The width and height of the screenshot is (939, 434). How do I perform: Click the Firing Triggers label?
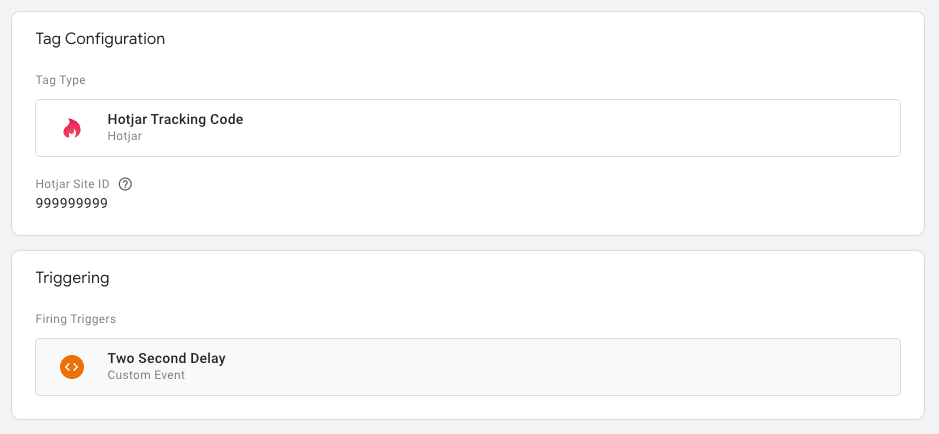[76, 319]
